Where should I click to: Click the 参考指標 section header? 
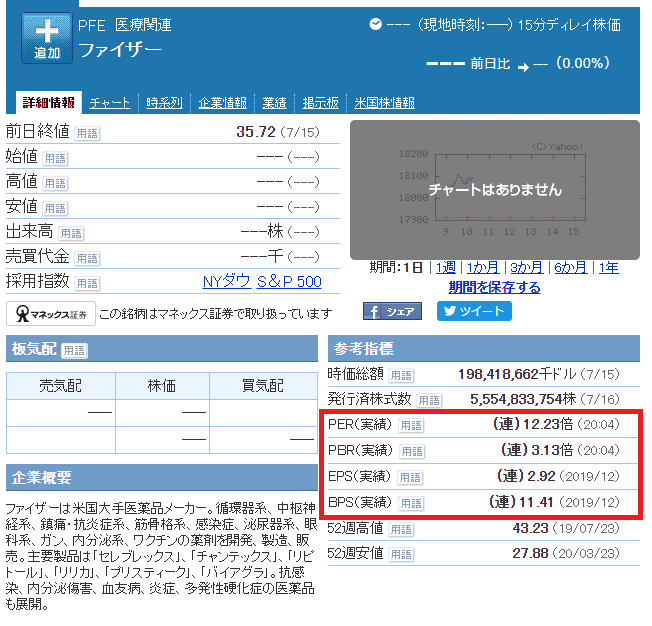(x=484, y=349)
